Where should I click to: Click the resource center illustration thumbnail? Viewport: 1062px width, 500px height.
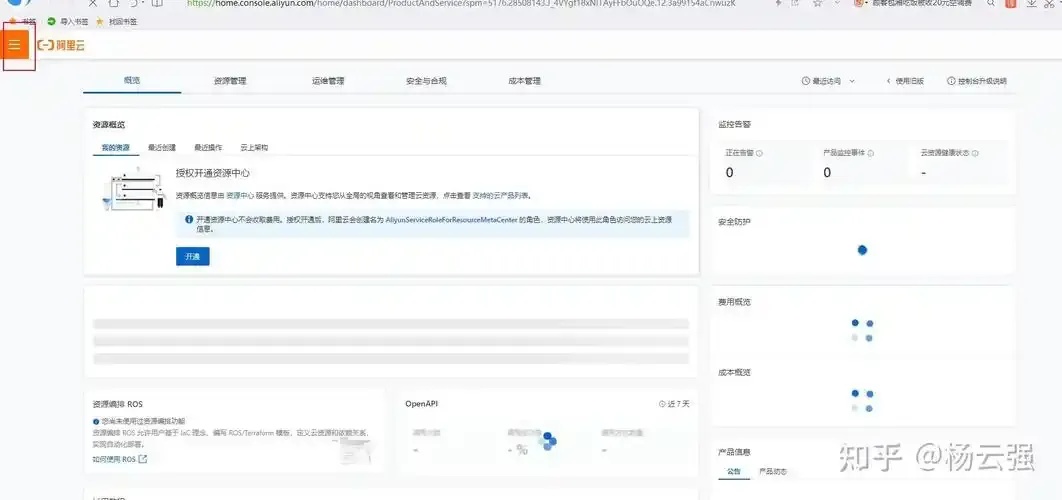pos(133,190)
